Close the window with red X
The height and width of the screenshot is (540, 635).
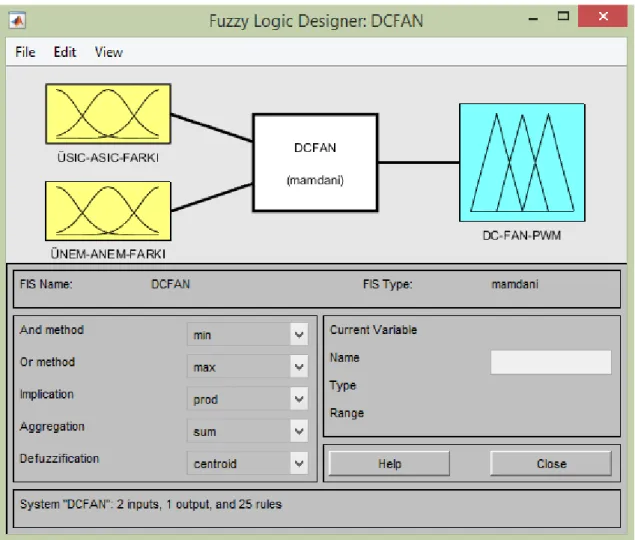(x=603, y=16)
